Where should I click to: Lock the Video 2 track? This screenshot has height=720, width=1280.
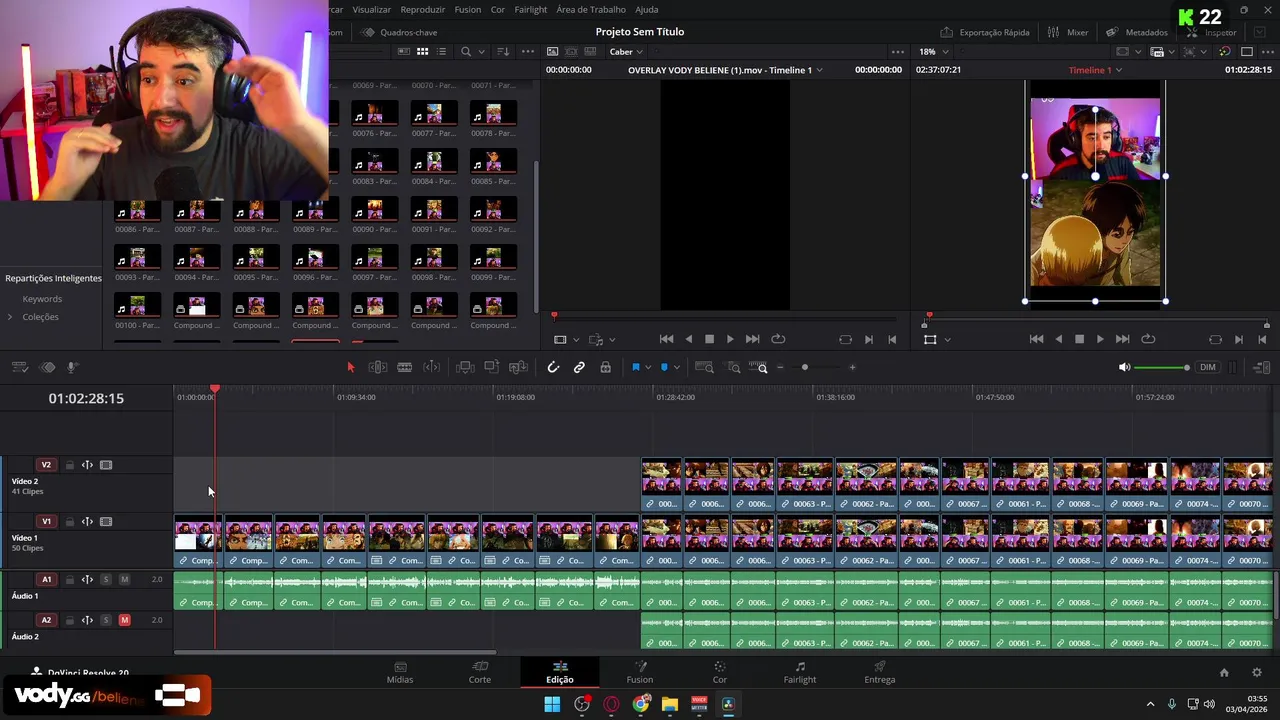point(69,465)
